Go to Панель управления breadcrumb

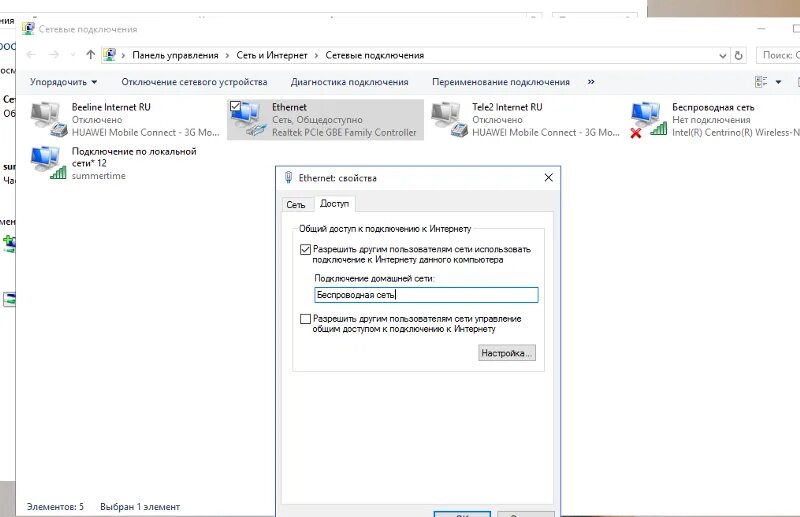click(x=176, y=55)
